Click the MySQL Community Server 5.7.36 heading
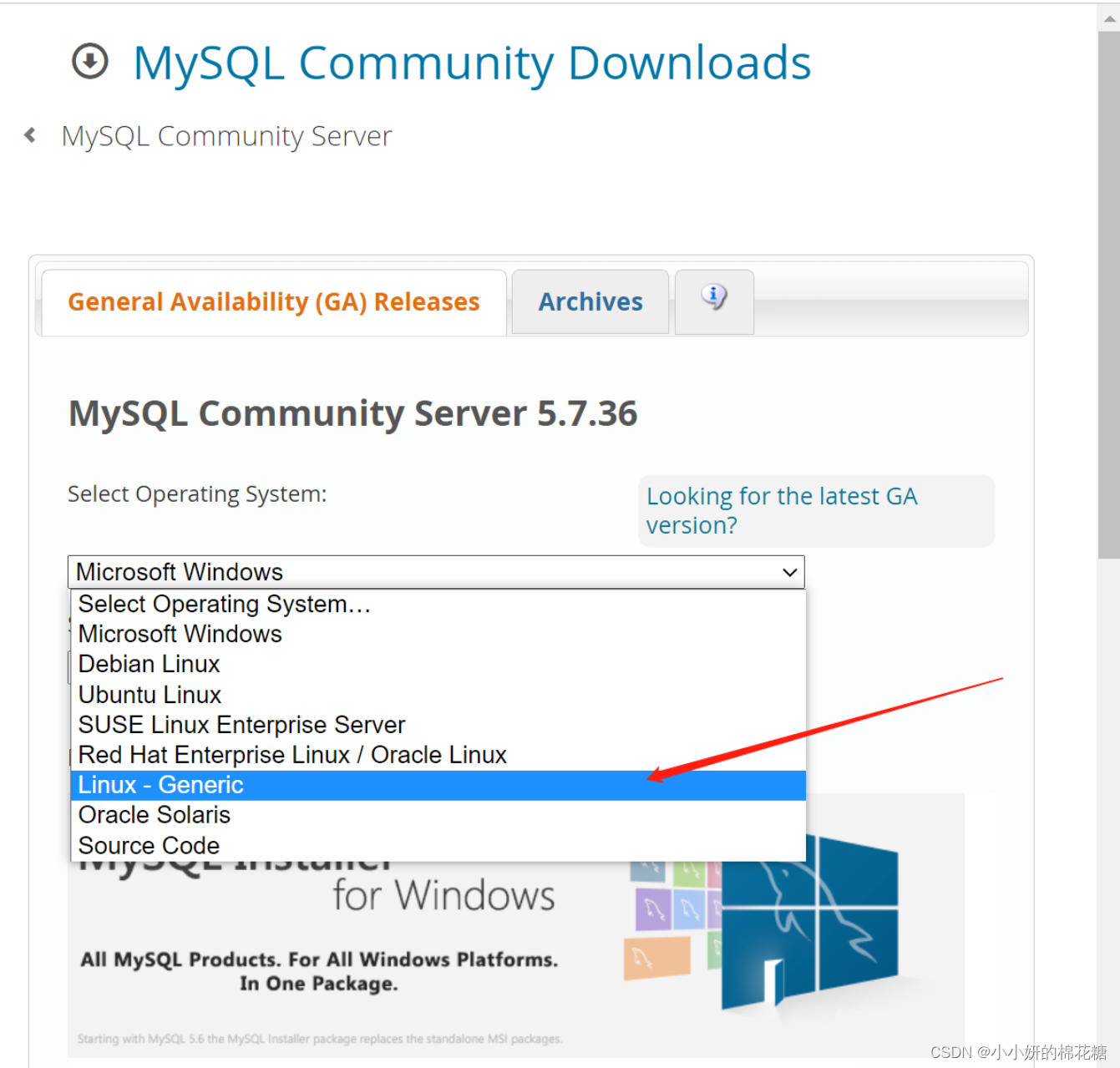Viewport: 1120px width, 1068px height. [x=352, y=413]
